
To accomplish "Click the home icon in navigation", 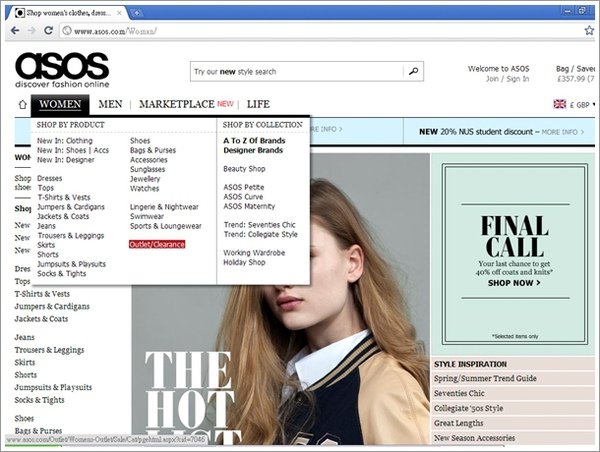I will tap(23, 104).
